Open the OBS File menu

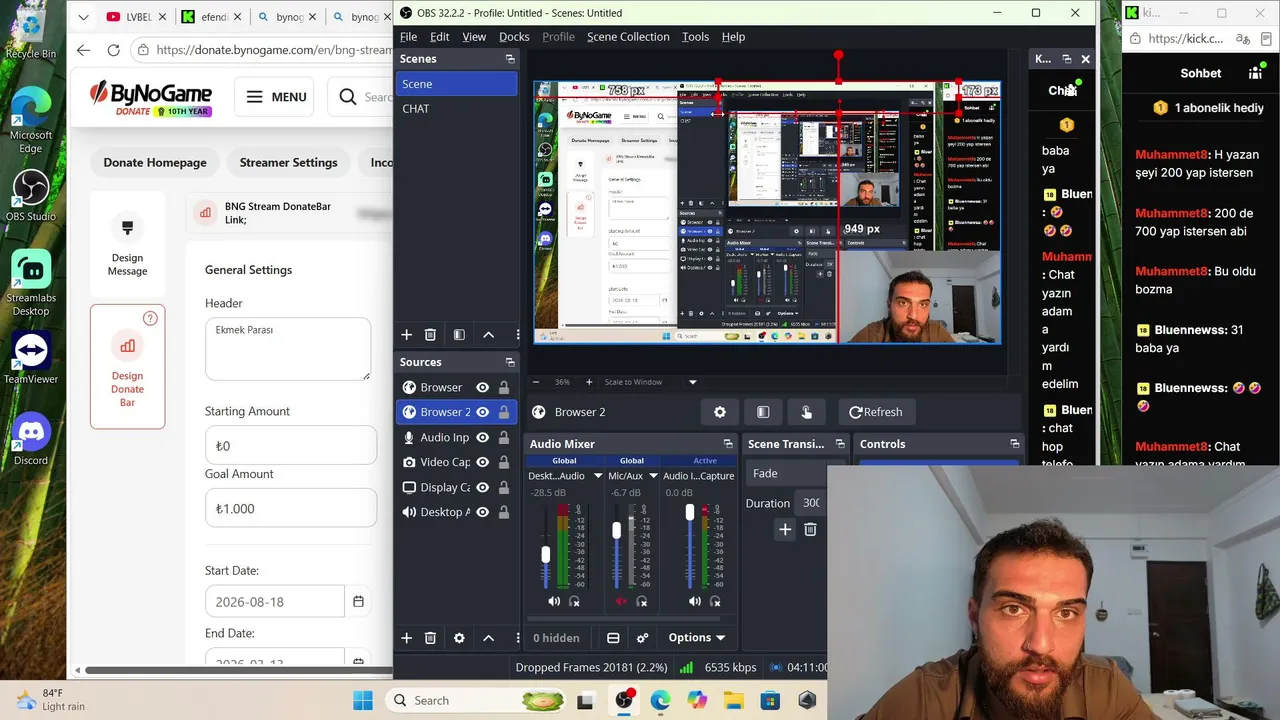(409, 37)
